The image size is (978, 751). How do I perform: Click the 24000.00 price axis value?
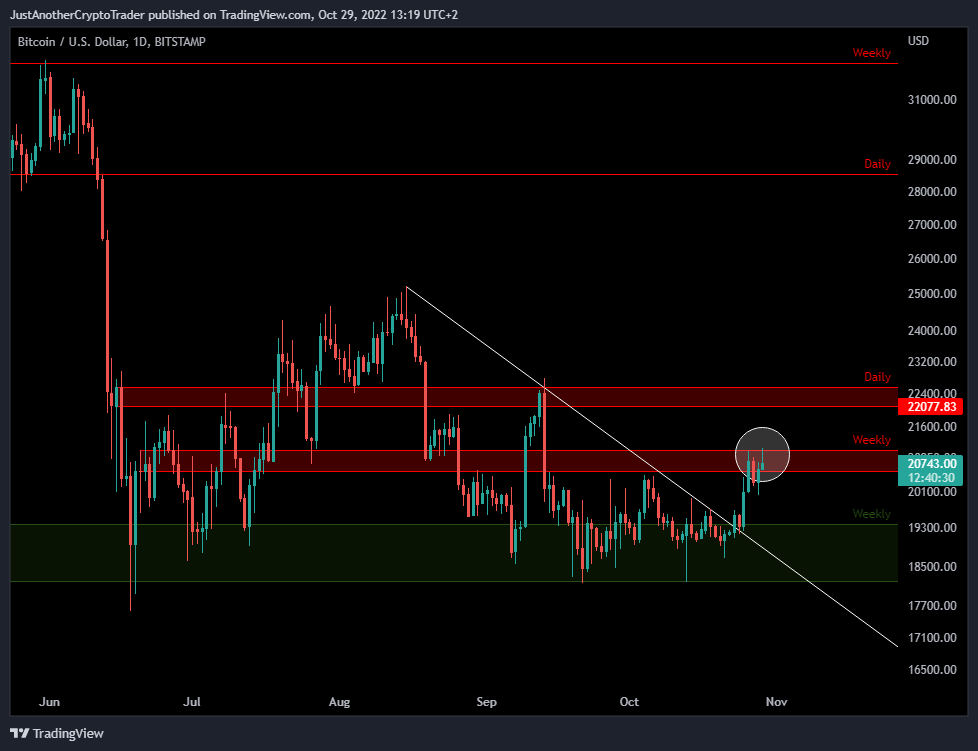pos(932,331)
